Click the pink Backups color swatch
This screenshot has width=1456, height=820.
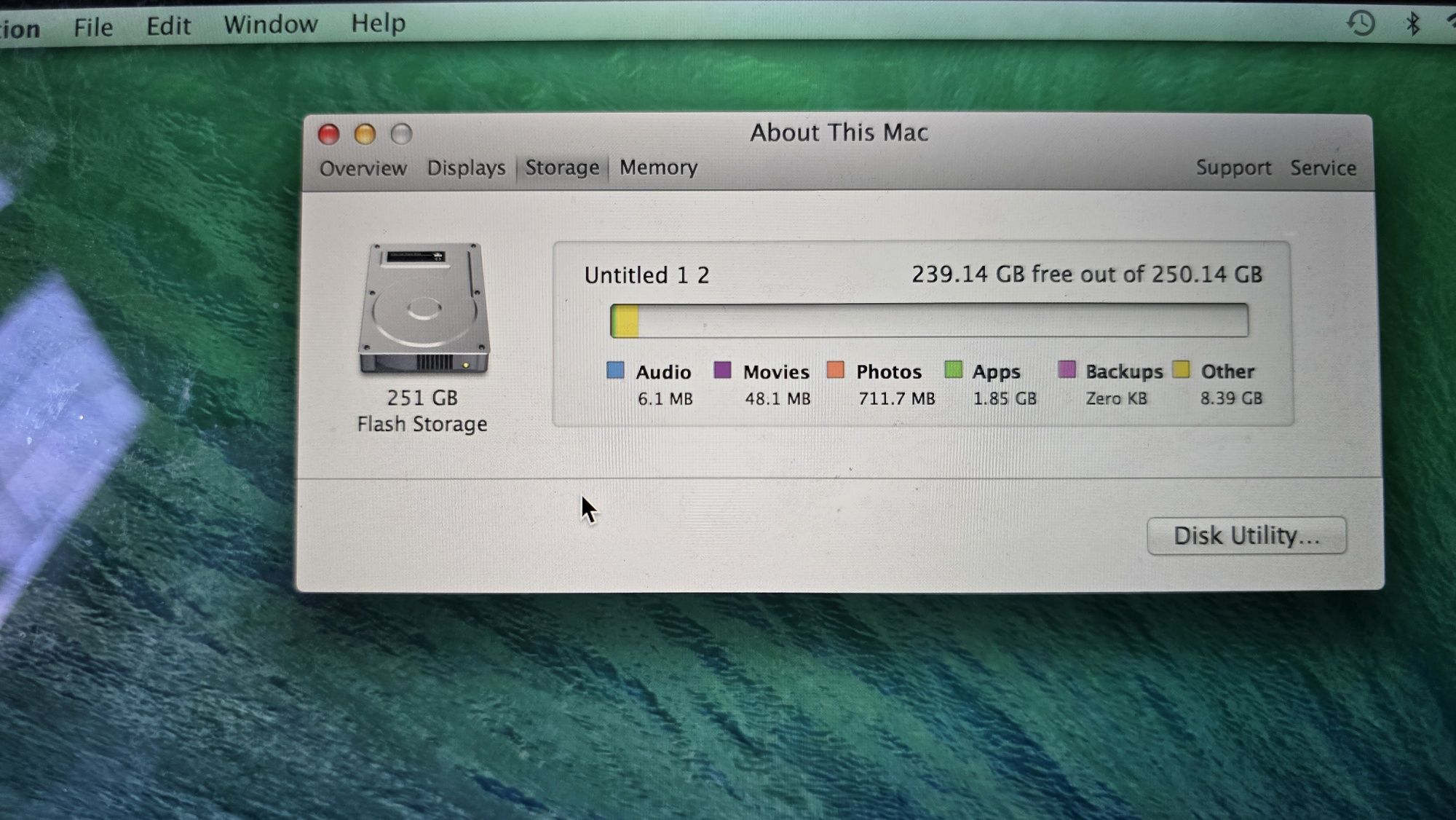point(1067,369)
